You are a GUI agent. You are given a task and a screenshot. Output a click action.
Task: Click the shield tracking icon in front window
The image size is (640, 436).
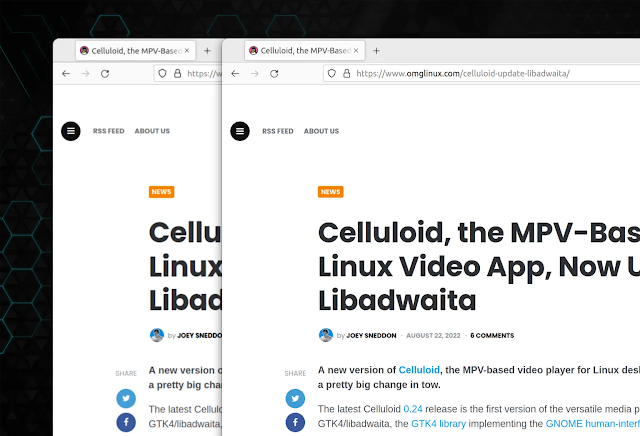332,73
